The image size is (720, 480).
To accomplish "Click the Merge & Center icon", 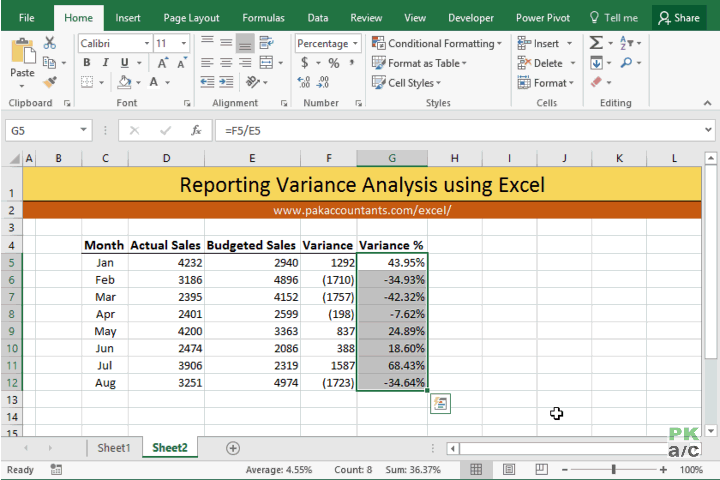I will 266,63.
